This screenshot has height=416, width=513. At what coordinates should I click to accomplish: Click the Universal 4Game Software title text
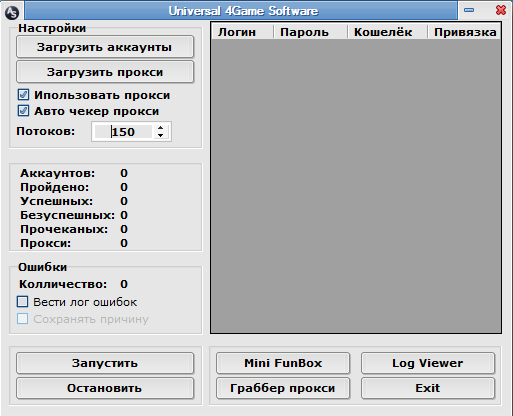point(243,11)
